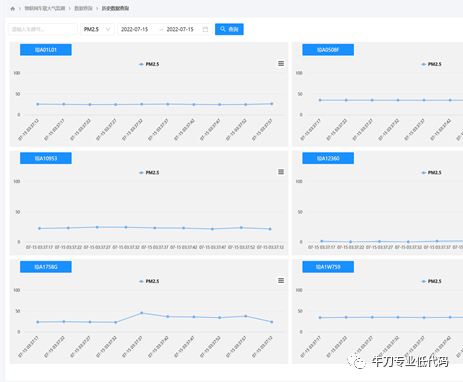This screenshot has width=463, height=382.
Task: Open the second breadcrumb item before the current page
Action: [x=83, y=9]
